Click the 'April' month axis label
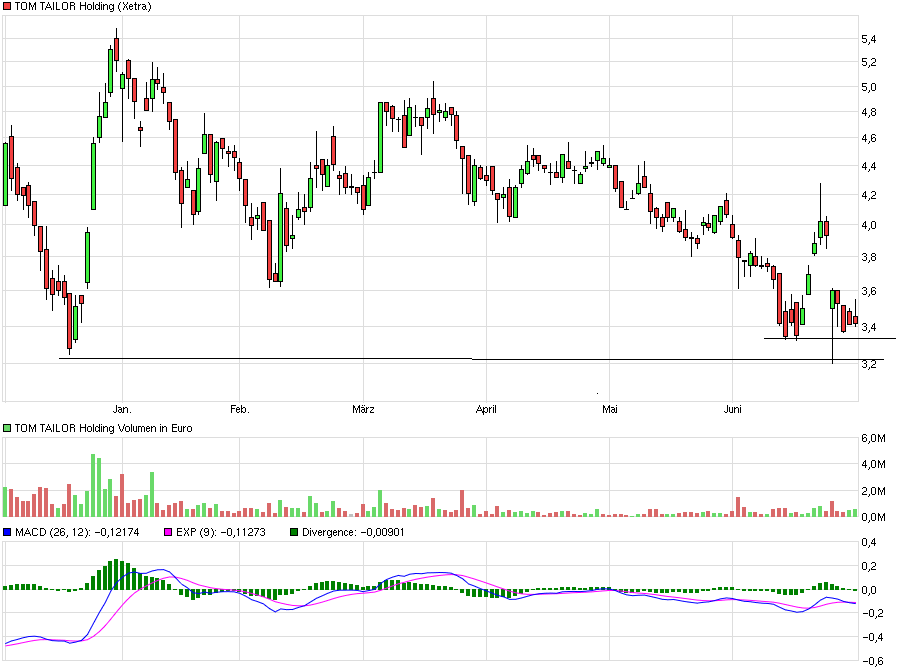Screen dimensions: 900x670 click(x=486, y=409)
